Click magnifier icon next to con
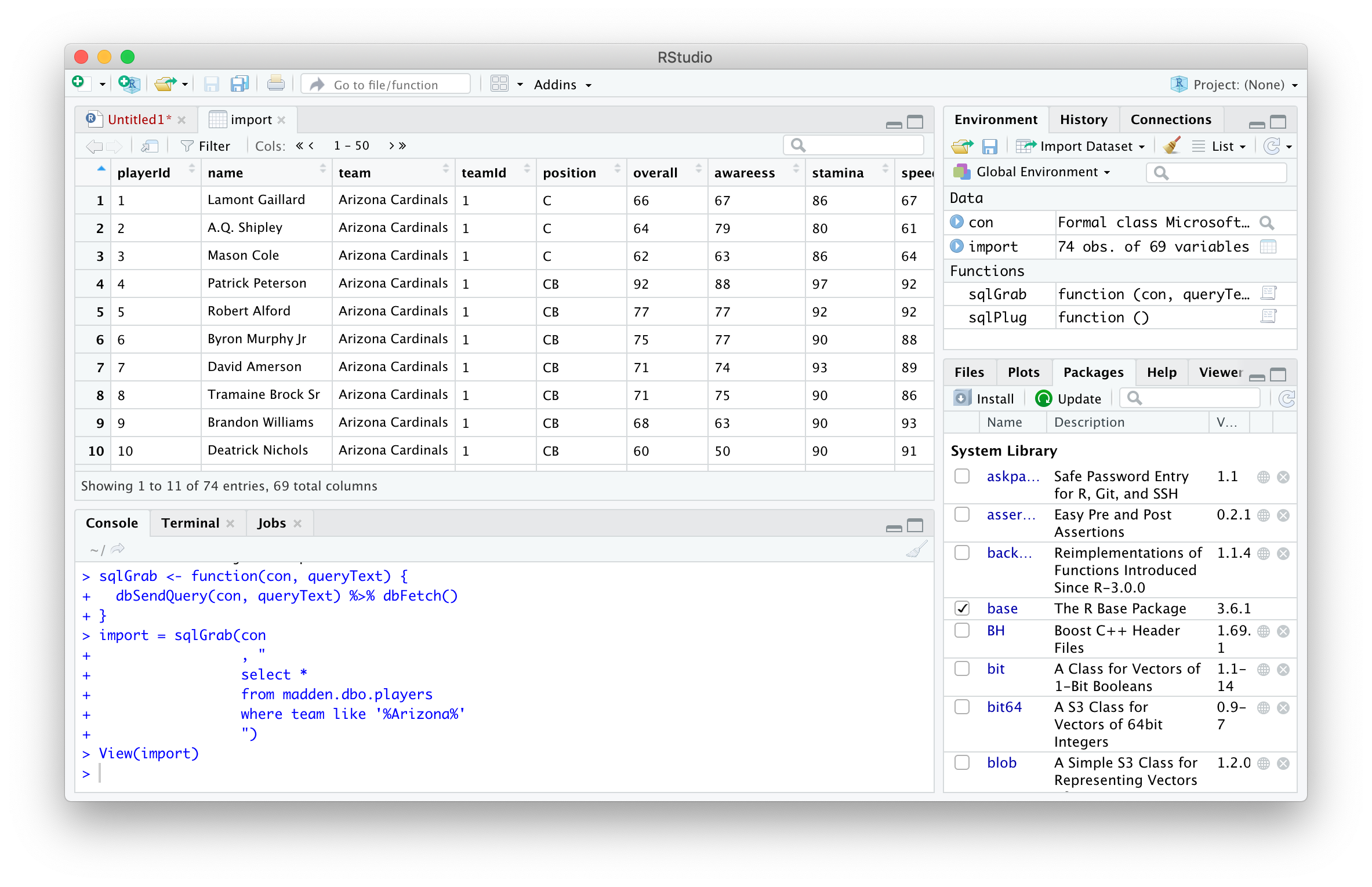Image resolution: width=1372 pixels, height=887 pixels. pyautogui.click(x=1267, y=223)
